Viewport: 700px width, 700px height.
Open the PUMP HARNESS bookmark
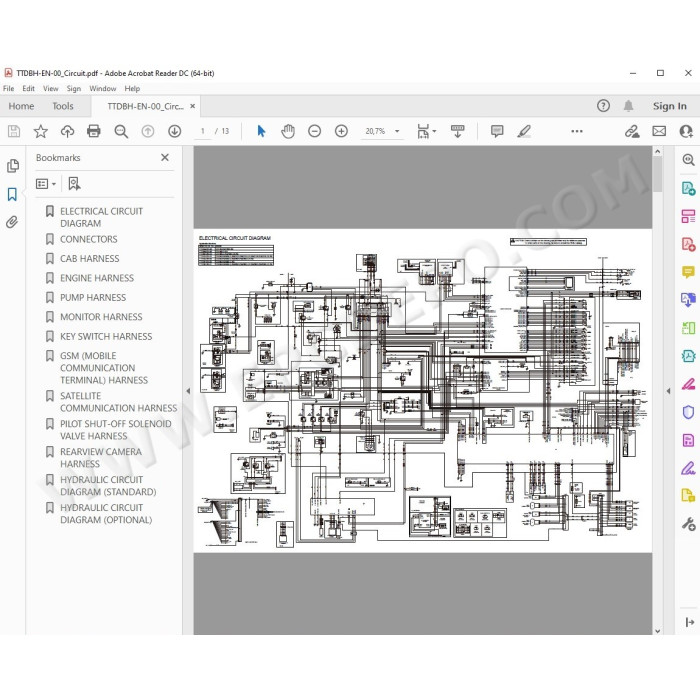[x=93, y=297]
